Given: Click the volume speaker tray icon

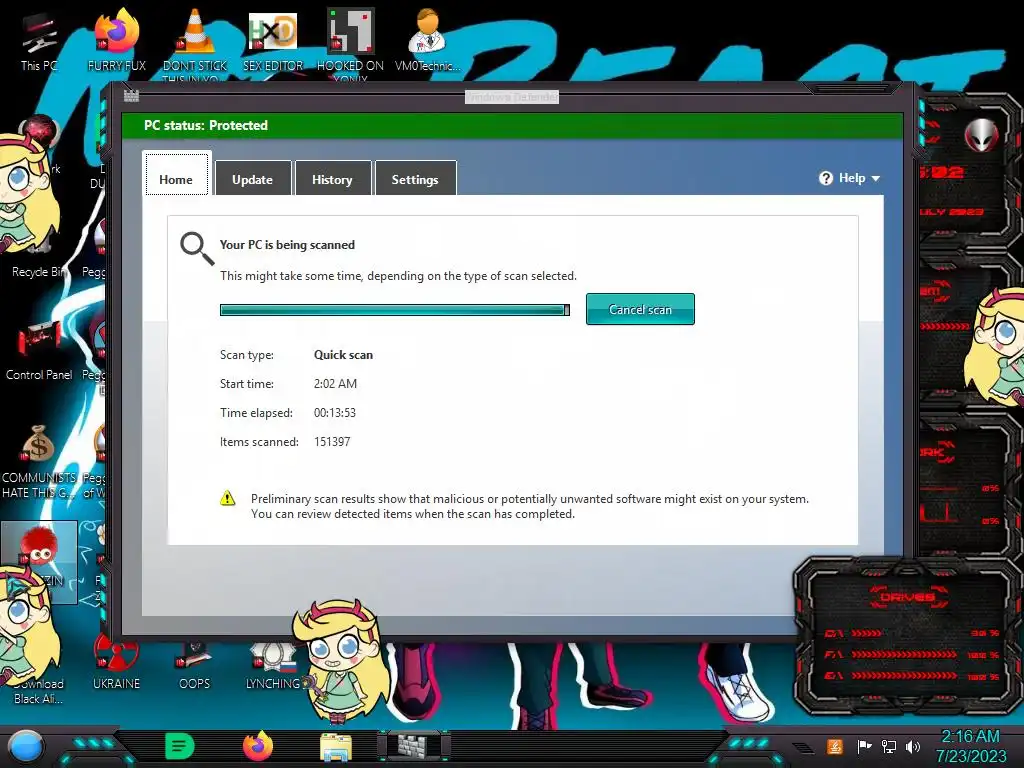Looking at the screenshot, I should pos(913,746).
